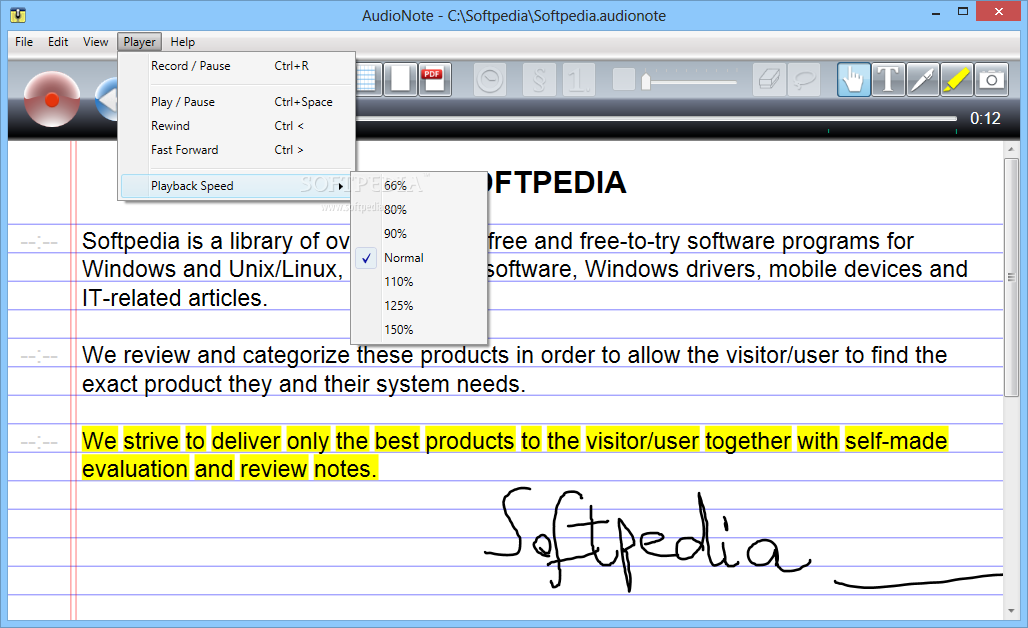Open the Help menu
Image resolution: width=1028 pixels, height=628 pixels.
(183, 42)
